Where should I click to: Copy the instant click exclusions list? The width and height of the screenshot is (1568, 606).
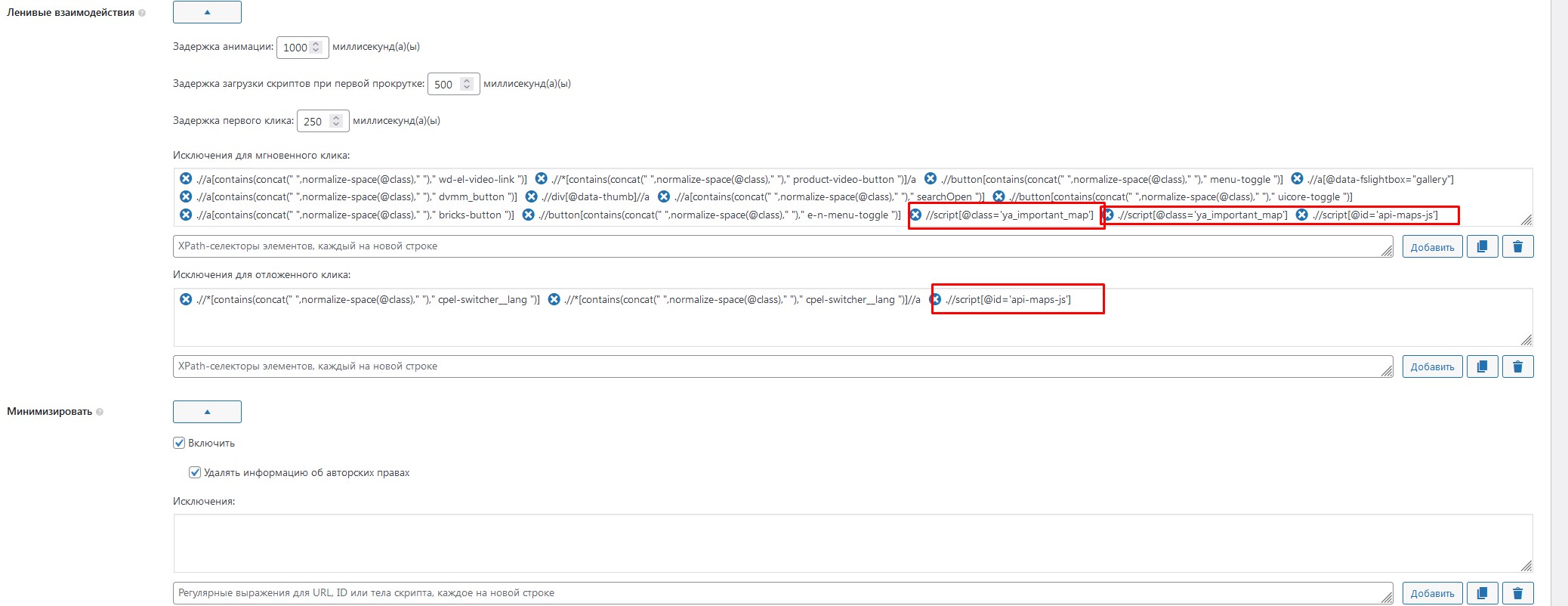(1482, 247)
